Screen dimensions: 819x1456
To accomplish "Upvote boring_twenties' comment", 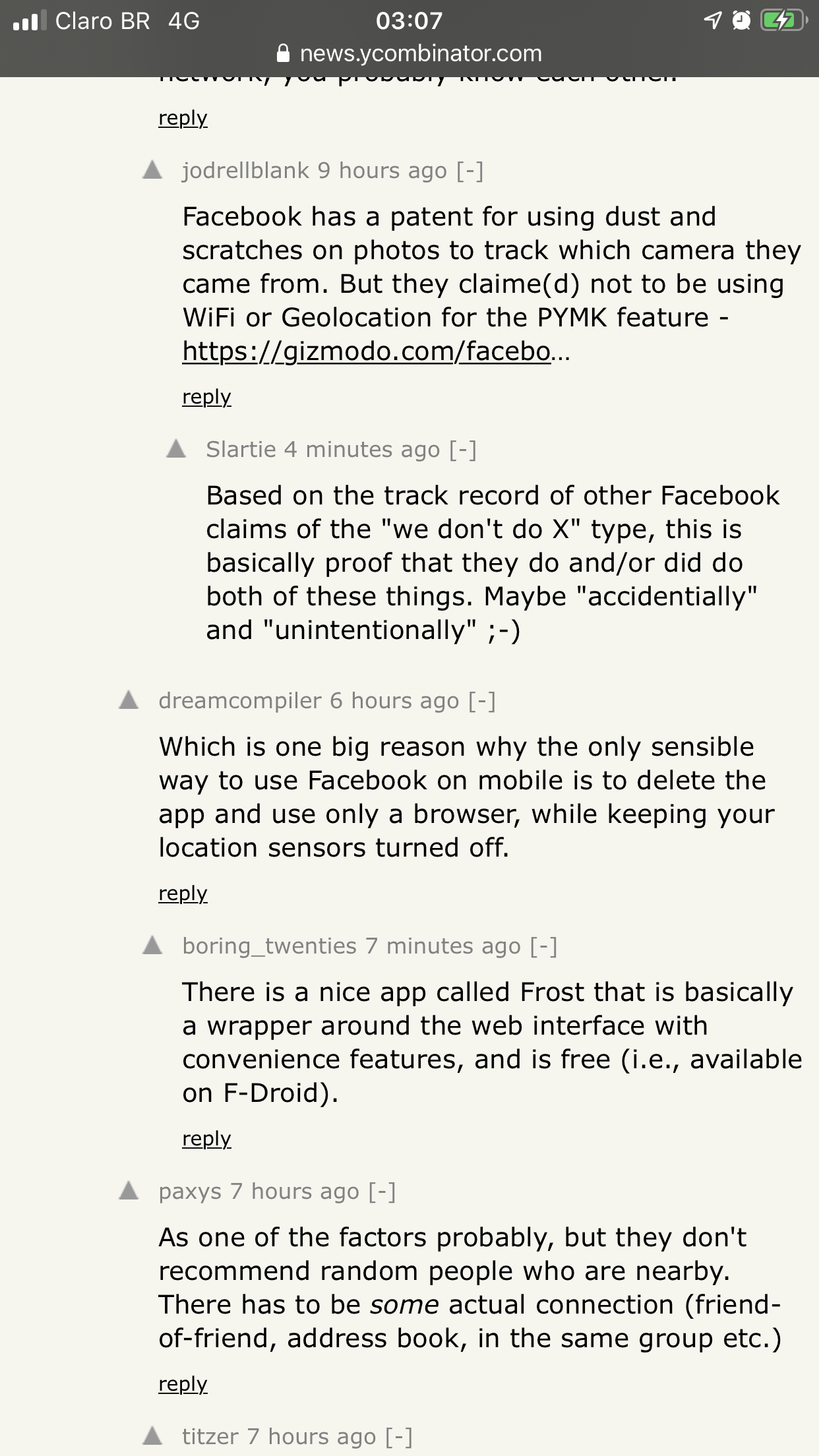I will 152,946.
